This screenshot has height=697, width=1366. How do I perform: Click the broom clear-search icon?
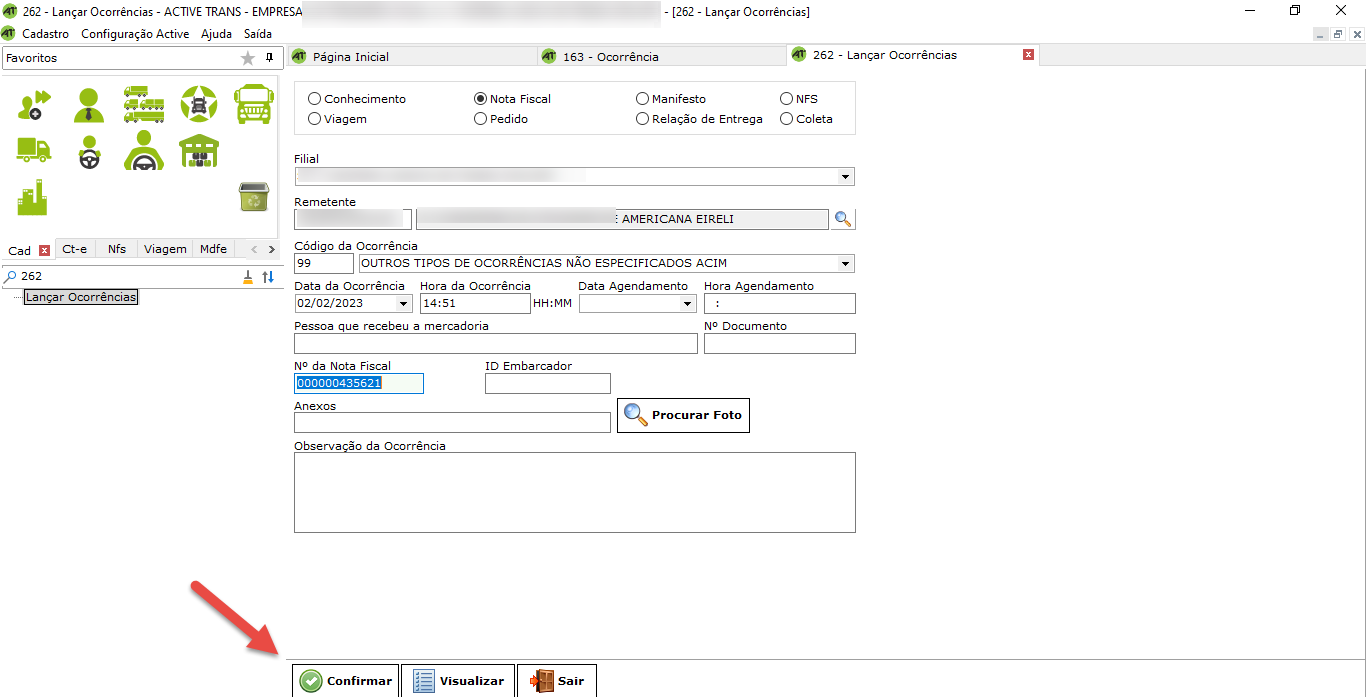tap(248, 277)
